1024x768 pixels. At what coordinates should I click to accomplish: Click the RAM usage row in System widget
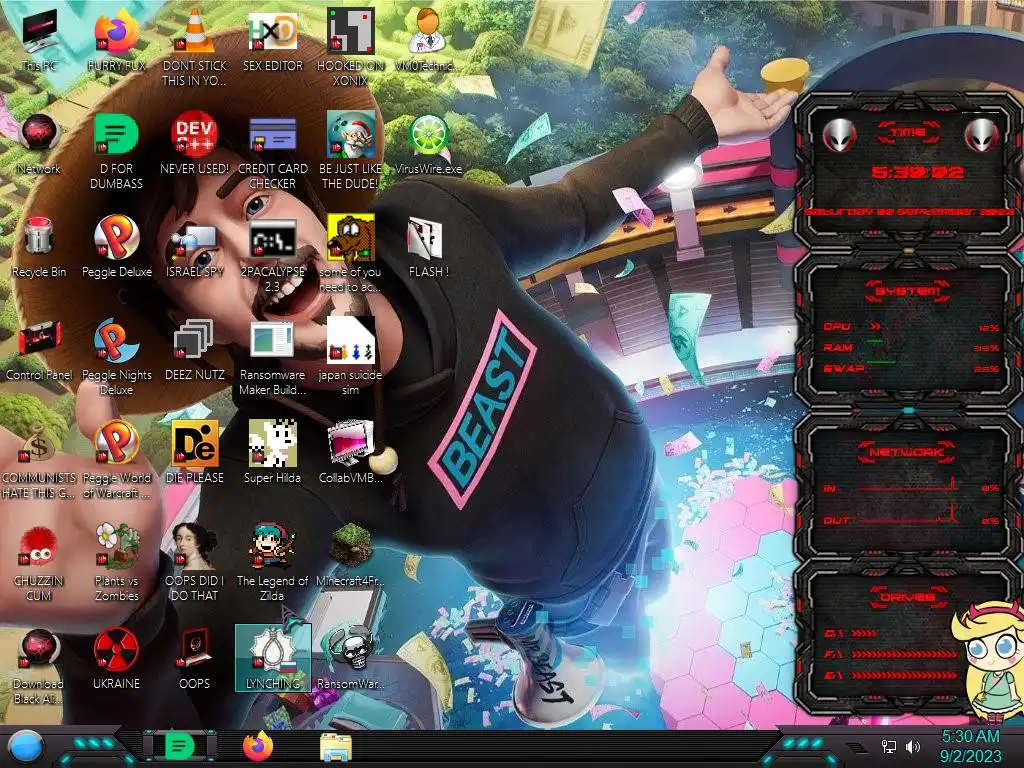[x=912, y=347]
